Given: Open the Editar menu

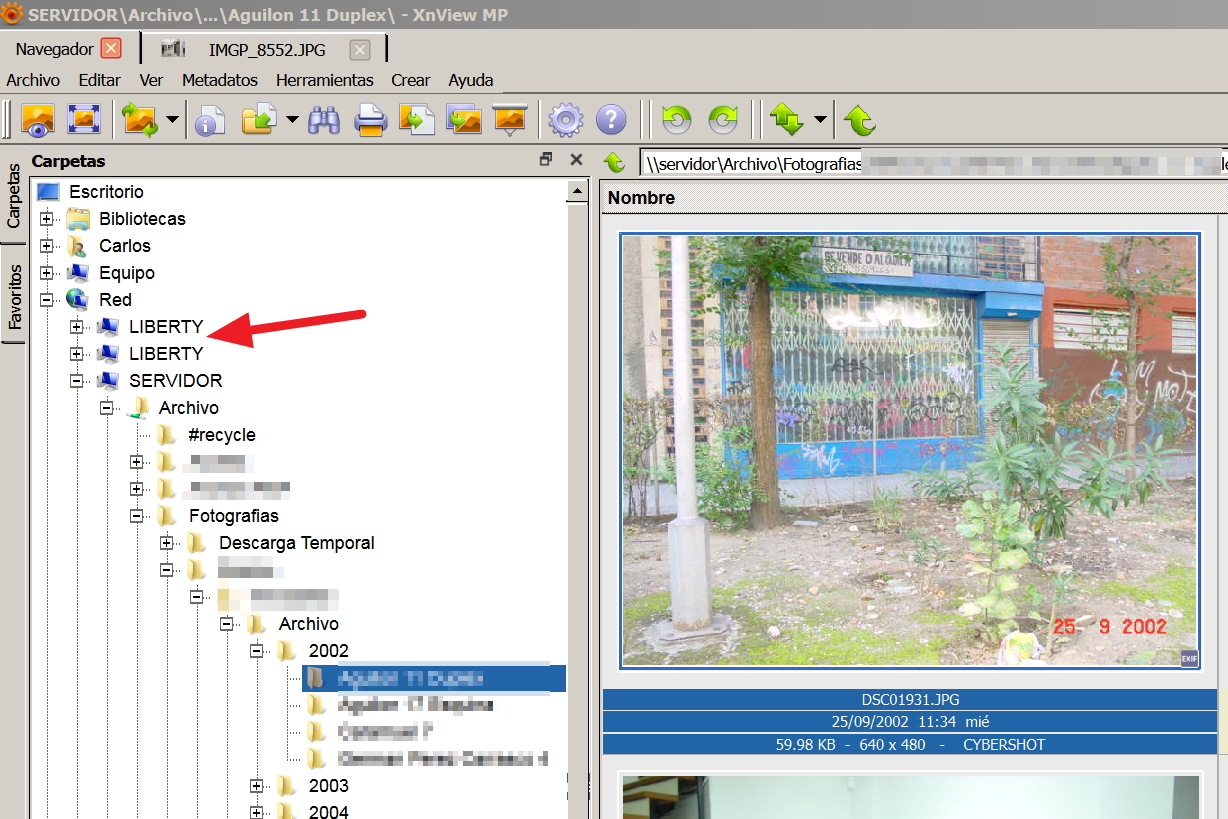Looking at the screenshot, I should (99, 80).
